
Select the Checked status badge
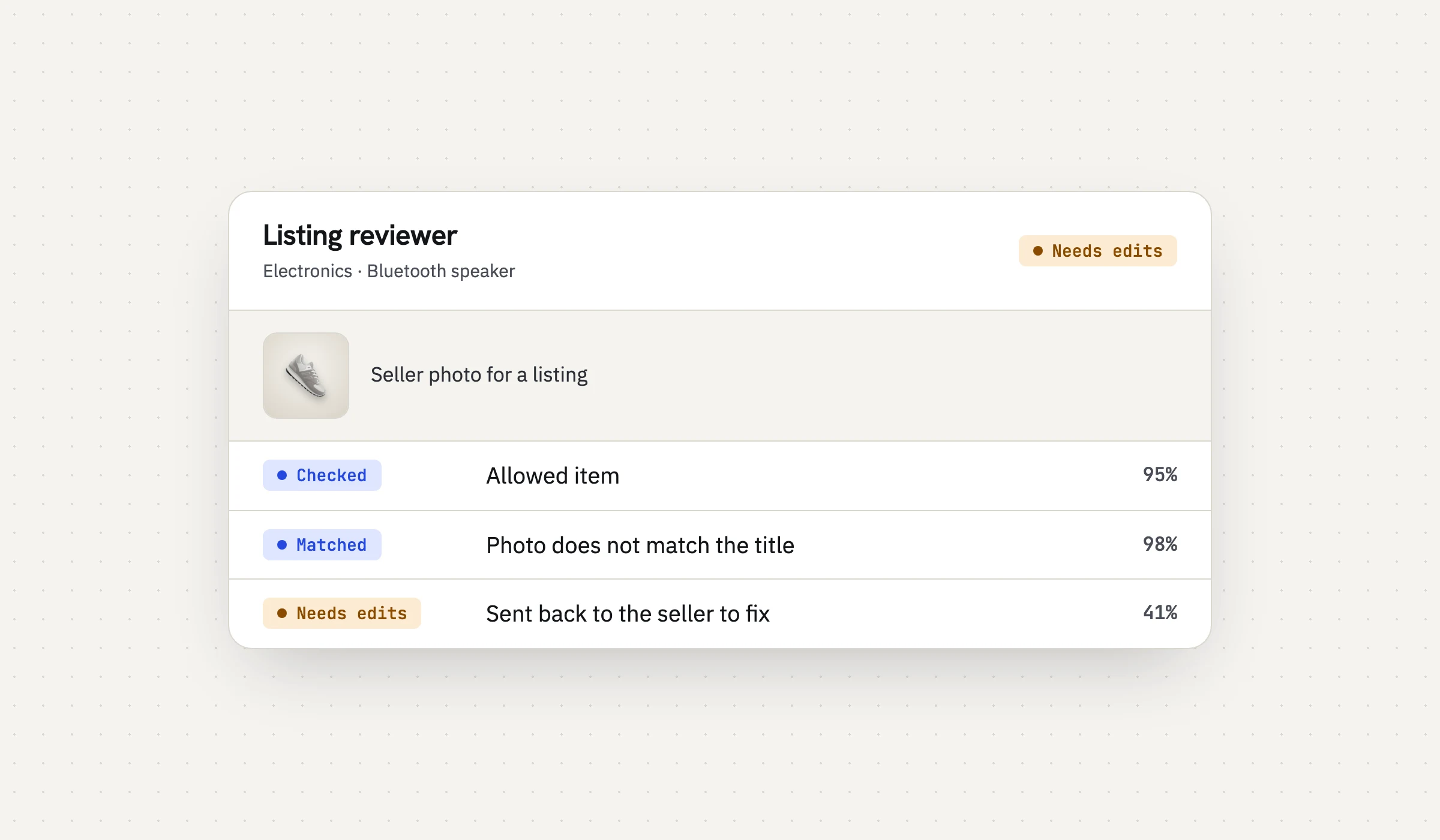(322, 475)
